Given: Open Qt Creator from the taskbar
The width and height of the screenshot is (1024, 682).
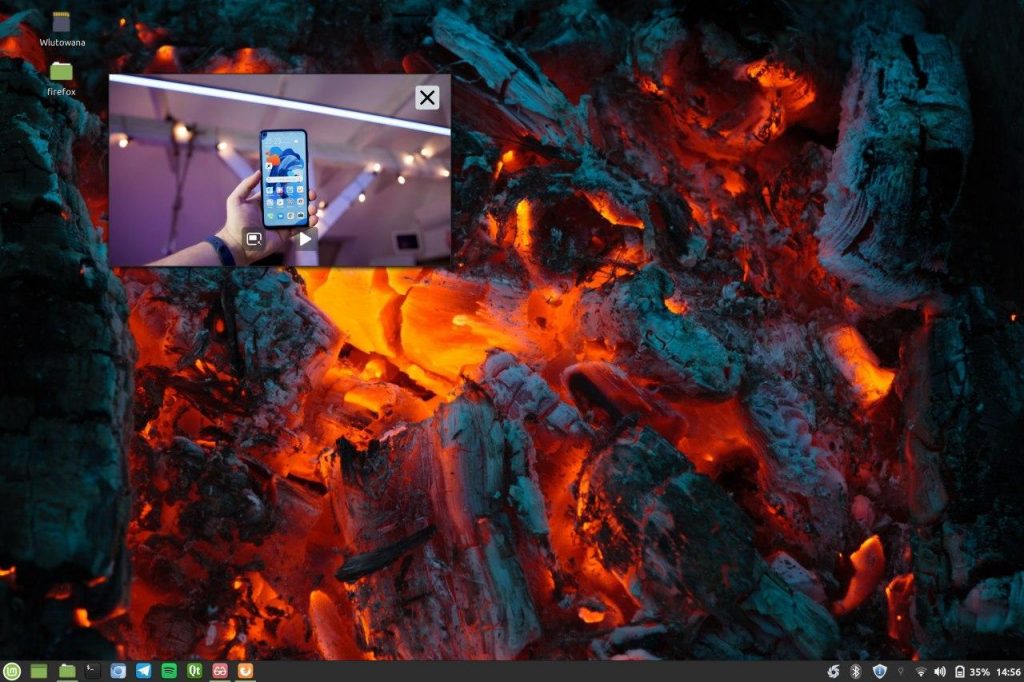Looking at the screenshot, I should pyautogui.click(x=197, y=671).
